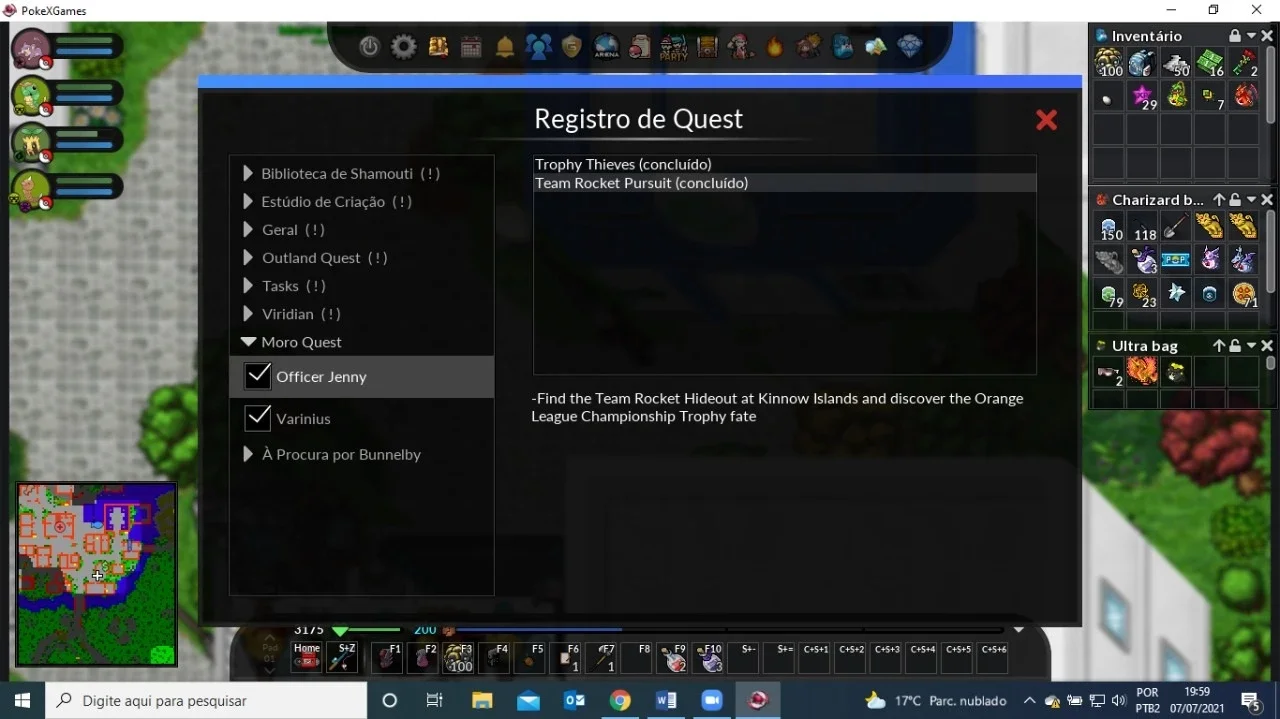Expand the Viridian quest group
This screenshot has height=719, width=1280.
[248, 313]
